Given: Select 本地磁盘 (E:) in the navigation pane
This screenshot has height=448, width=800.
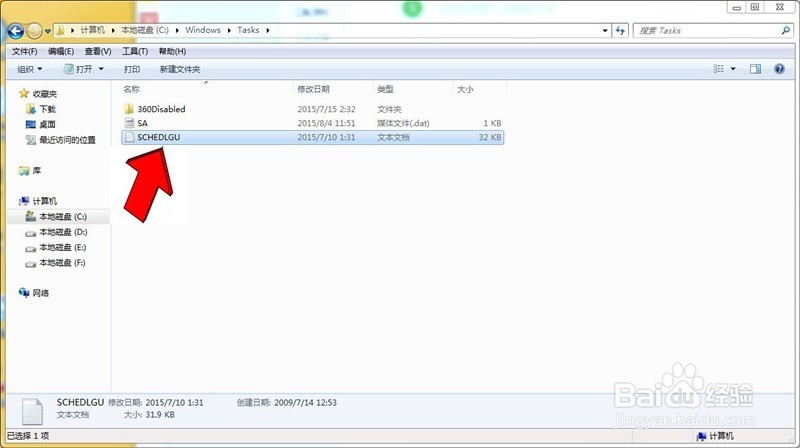Looking at the screenshot, I should 63,247.
